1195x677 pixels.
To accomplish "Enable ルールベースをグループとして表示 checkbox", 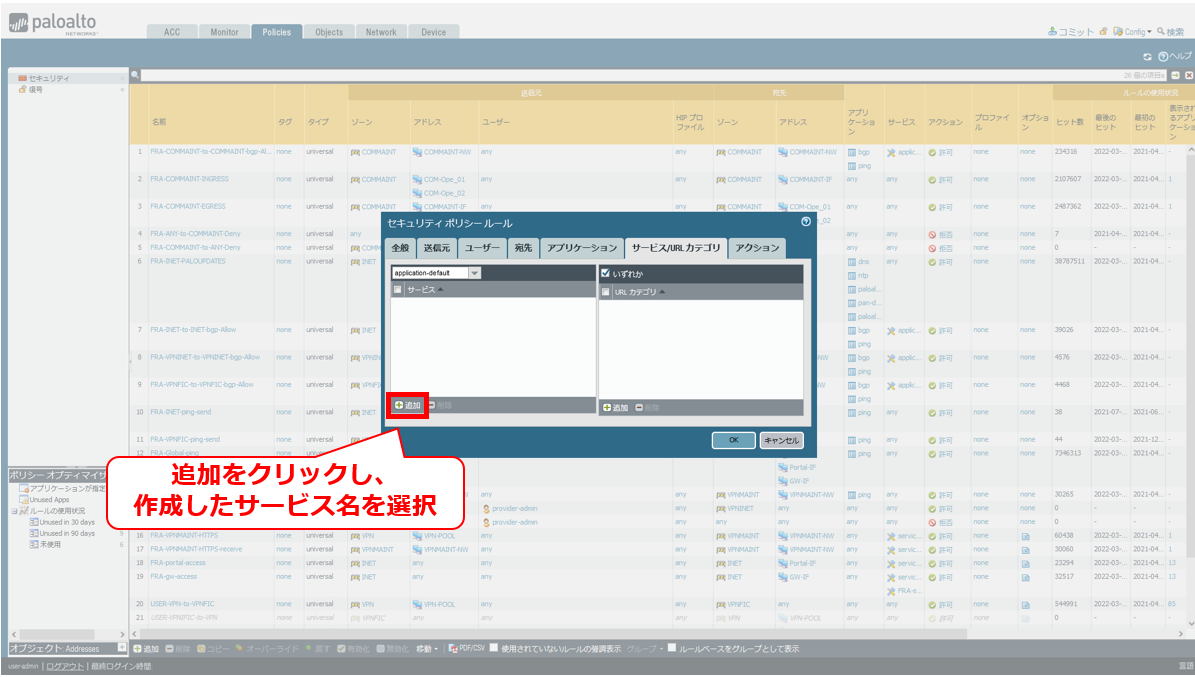I will click(x=671, y=648).
